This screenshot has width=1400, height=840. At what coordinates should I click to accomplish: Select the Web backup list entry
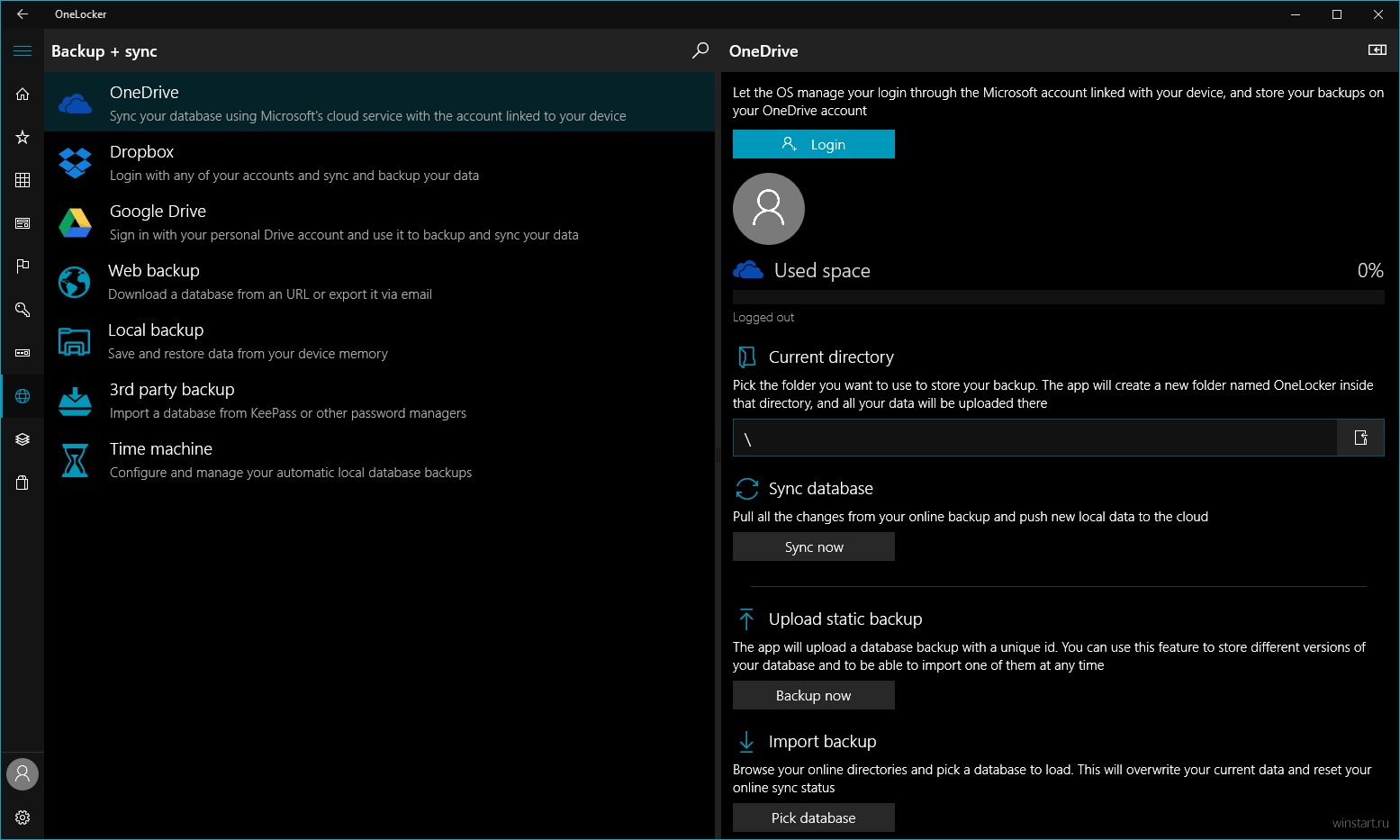pos(380,281)
